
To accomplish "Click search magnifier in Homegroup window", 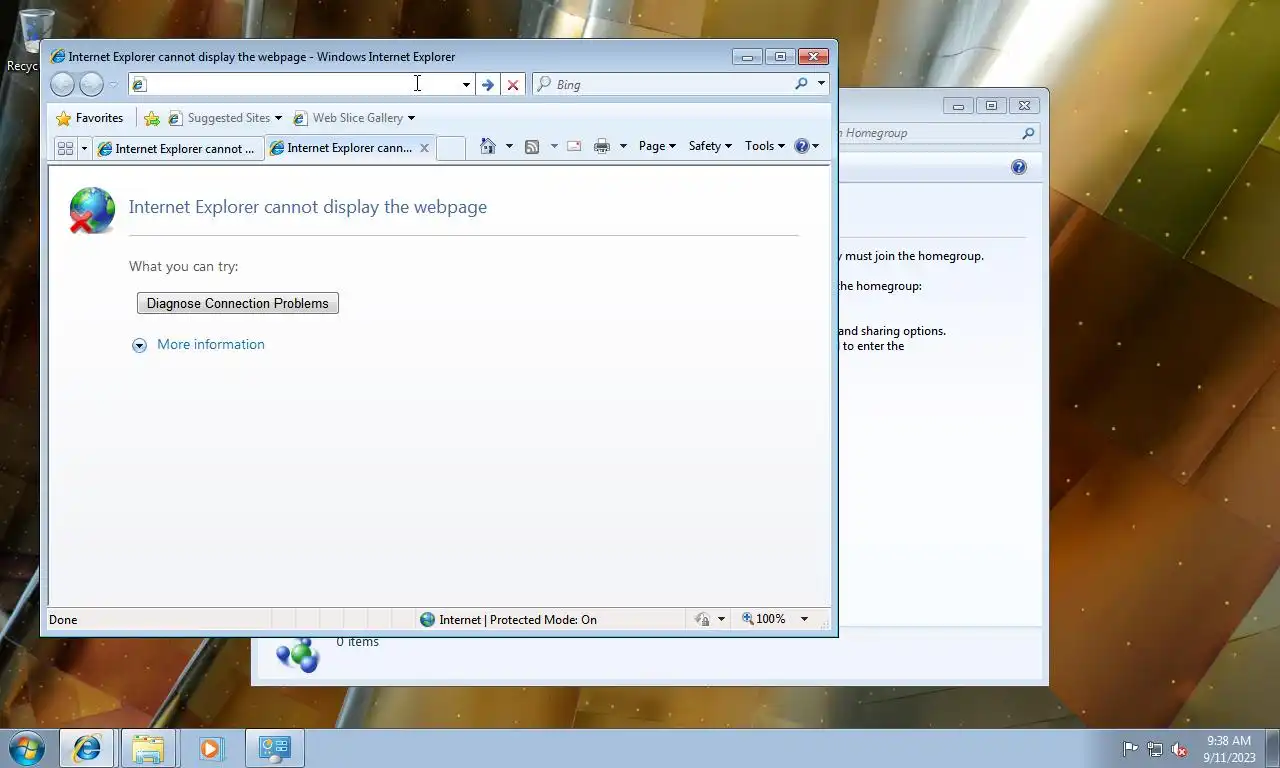I will pos(1028,133).
